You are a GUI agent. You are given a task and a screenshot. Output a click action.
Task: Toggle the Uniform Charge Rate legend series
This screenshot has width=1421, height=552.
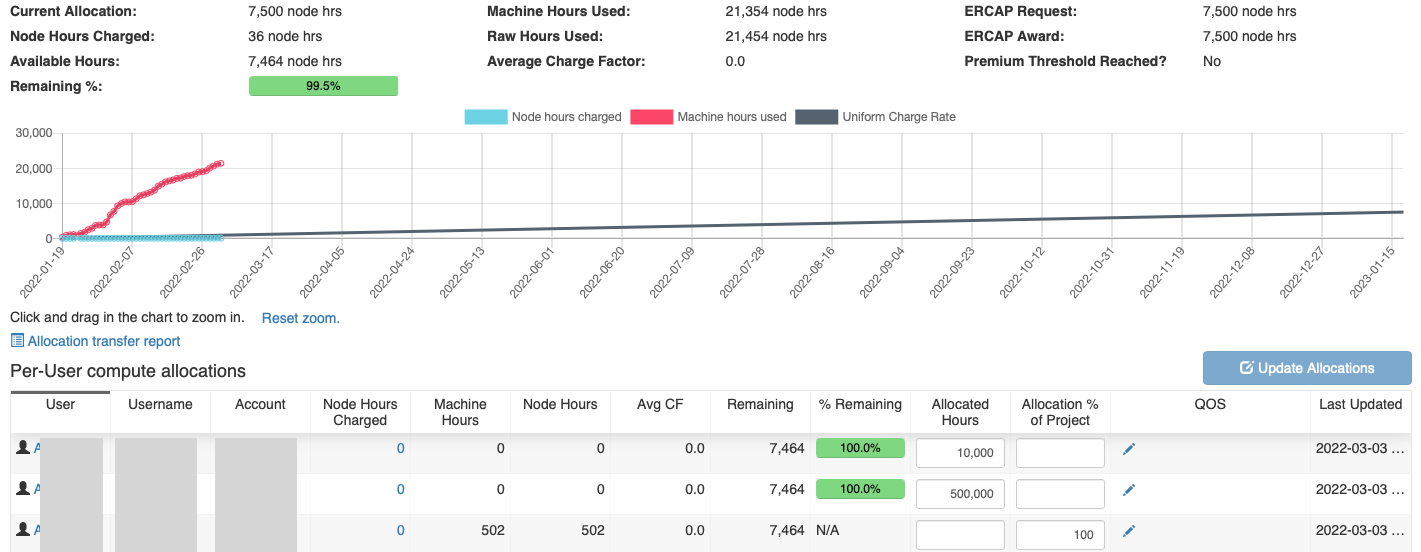pos(875,117)
